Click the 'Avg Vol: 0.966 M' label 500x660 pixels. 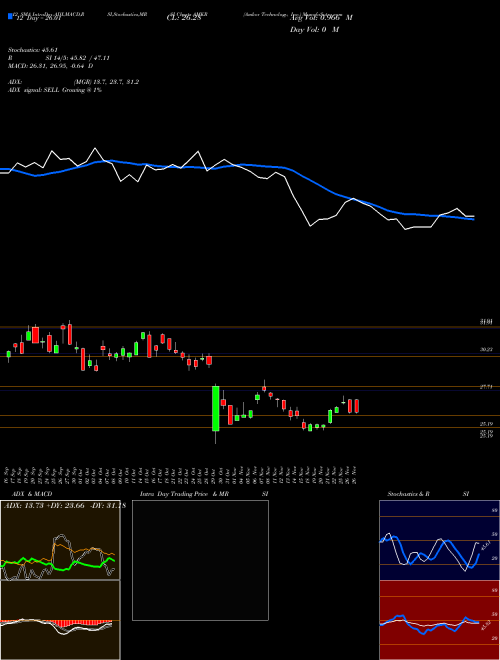(x=321, y=18)
